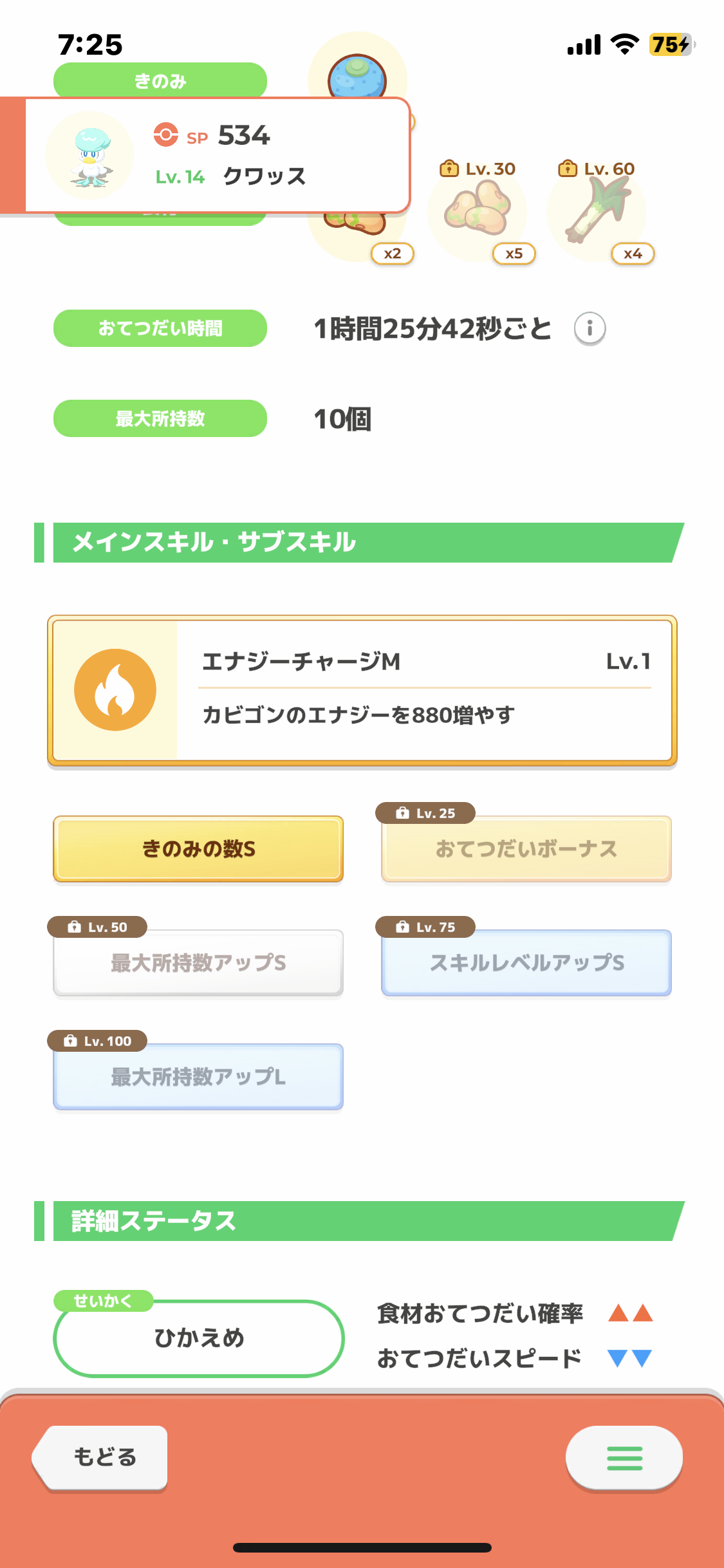Screen dimensions: 724x1568
Task: Tap the red up arrows for ingredient rate
Action: pyautogui.click(x=631, y=1313)
